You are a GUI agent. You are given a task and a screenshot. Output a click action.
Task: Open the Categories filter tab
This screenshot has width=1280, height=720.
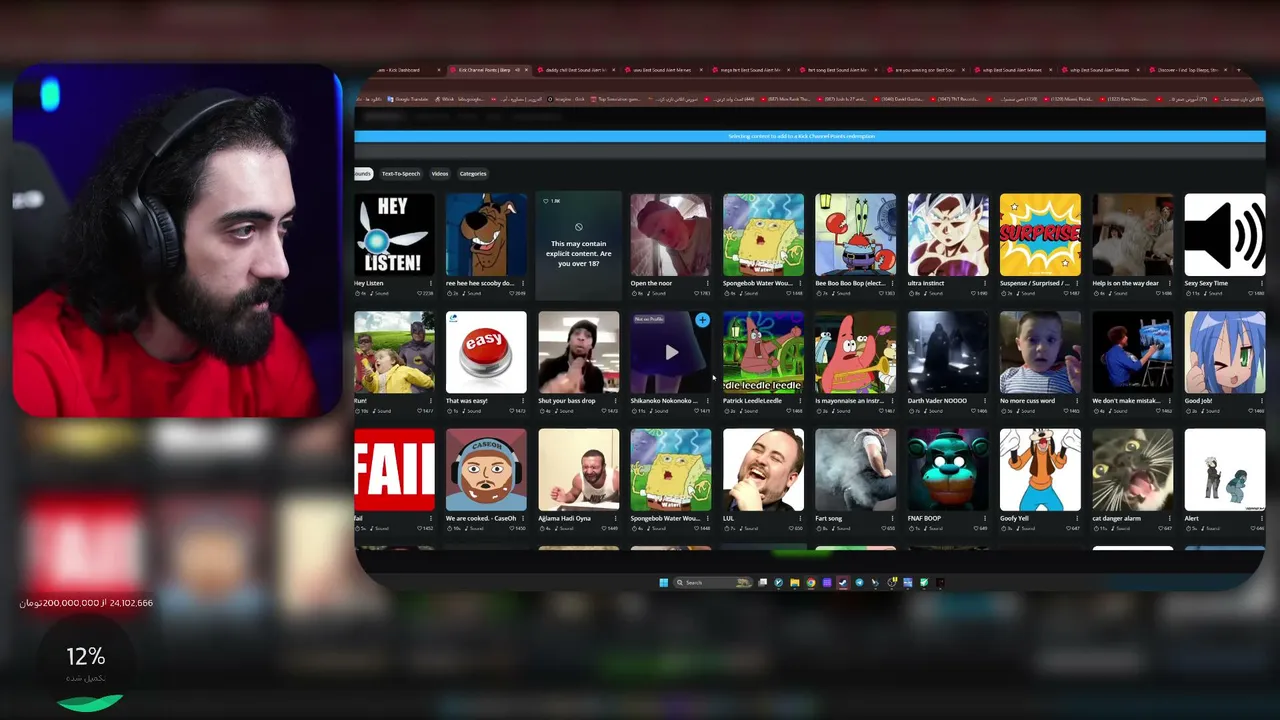[473, 174]
